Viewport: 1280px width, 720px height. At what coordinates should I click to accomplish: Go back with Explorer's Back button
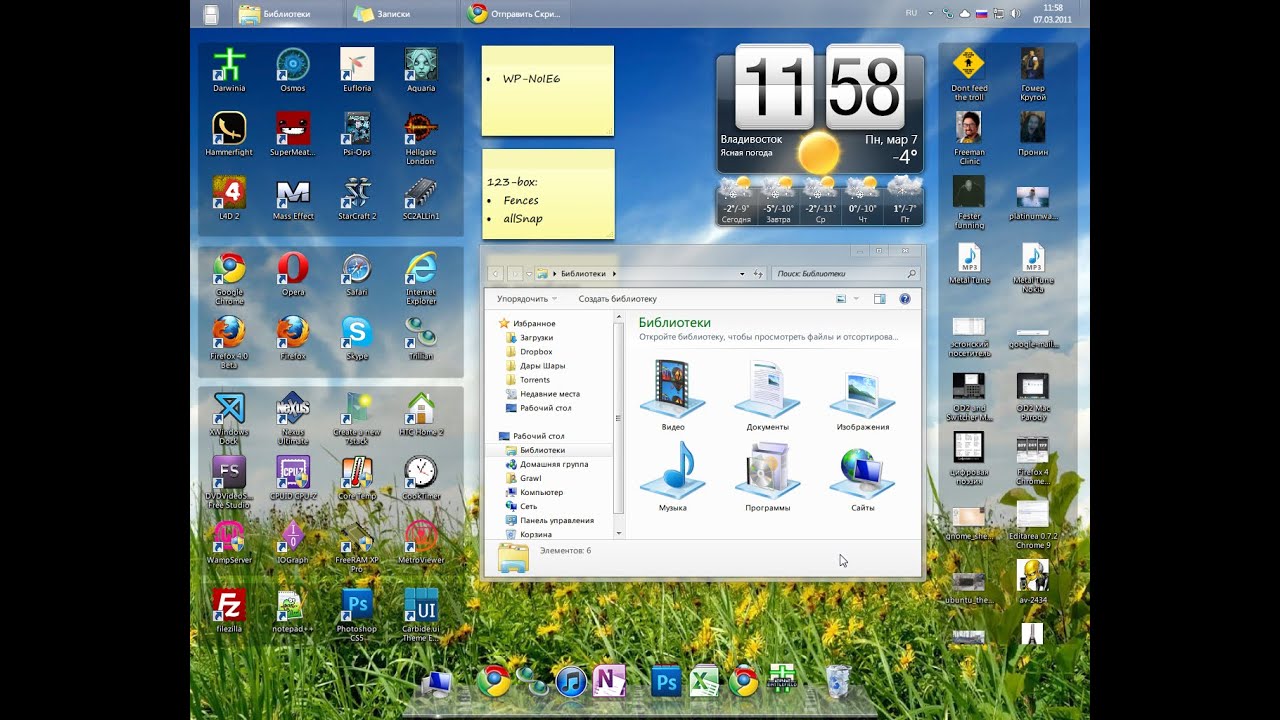(x=496, y=273)
